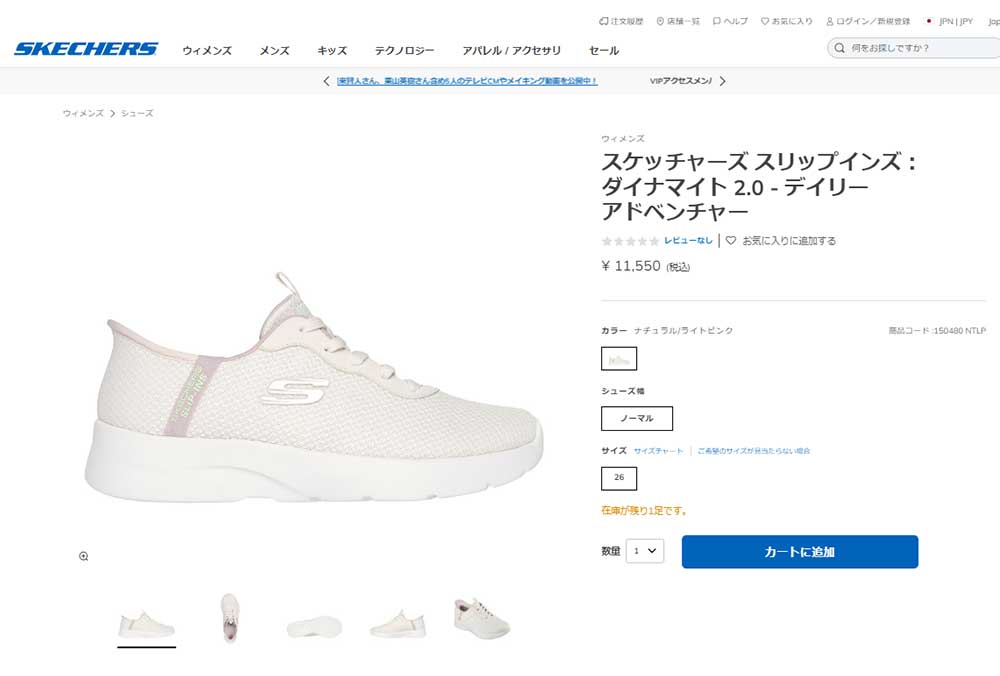Click the Skechers logo
1000x676 pixels.
tap(86, 49)
